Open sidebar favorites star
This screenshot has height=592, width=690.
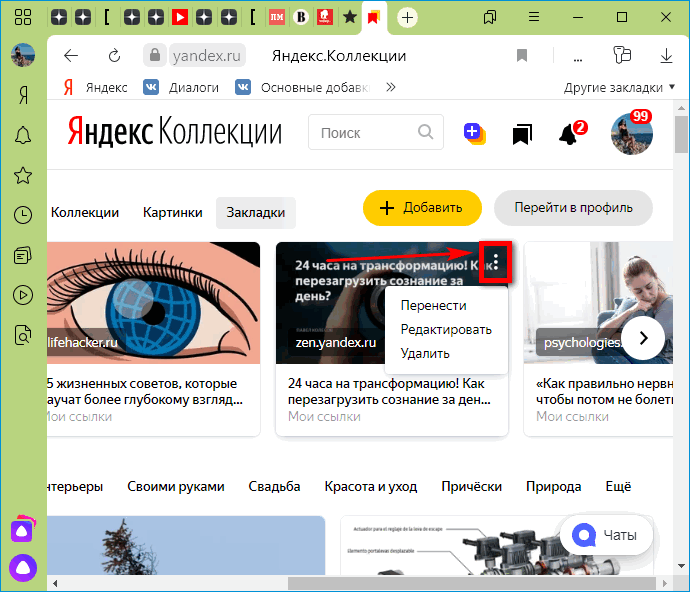[x=23, y=175]
